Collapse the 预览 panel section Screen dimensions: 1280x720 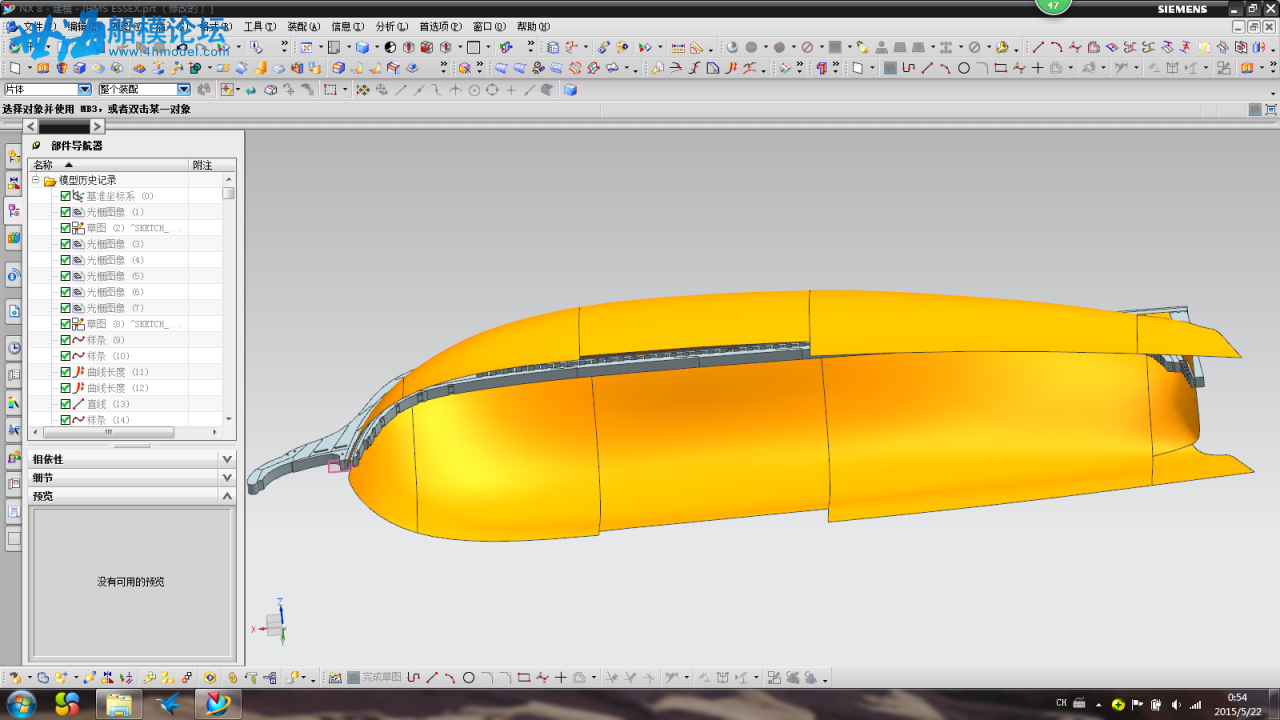tap(227, 495)
